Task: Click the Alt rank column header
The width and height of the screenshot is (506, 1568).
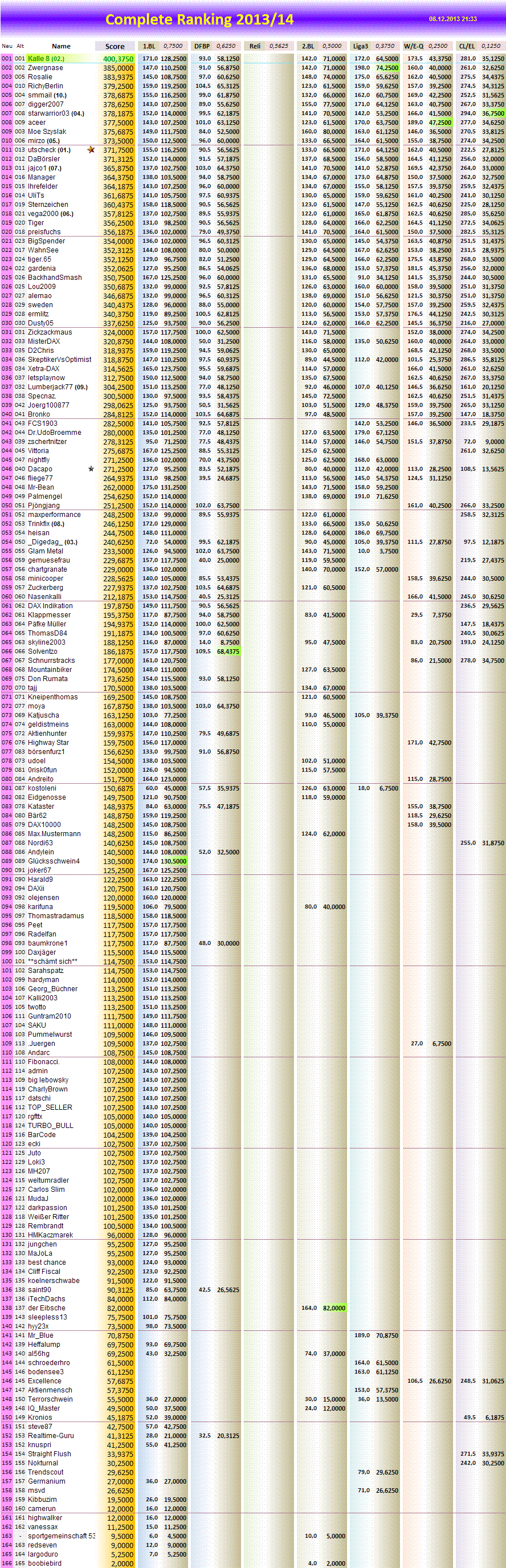Action: point(20,46)
